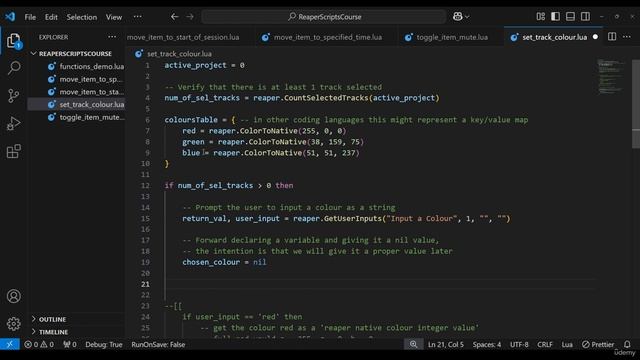Split the editor to the right
Image resolution: width=640 pixels, height=360 pixels.
(x=612, y=37)
